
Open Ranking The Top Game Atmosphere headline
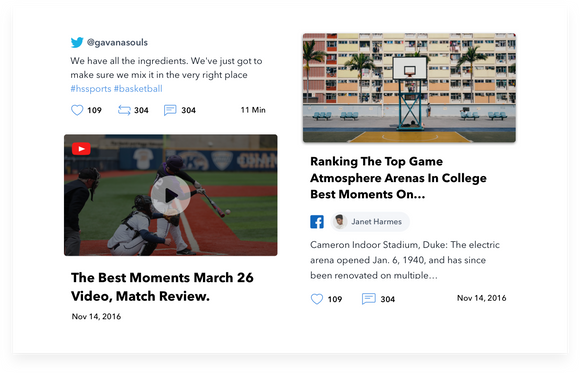[398, 178]
